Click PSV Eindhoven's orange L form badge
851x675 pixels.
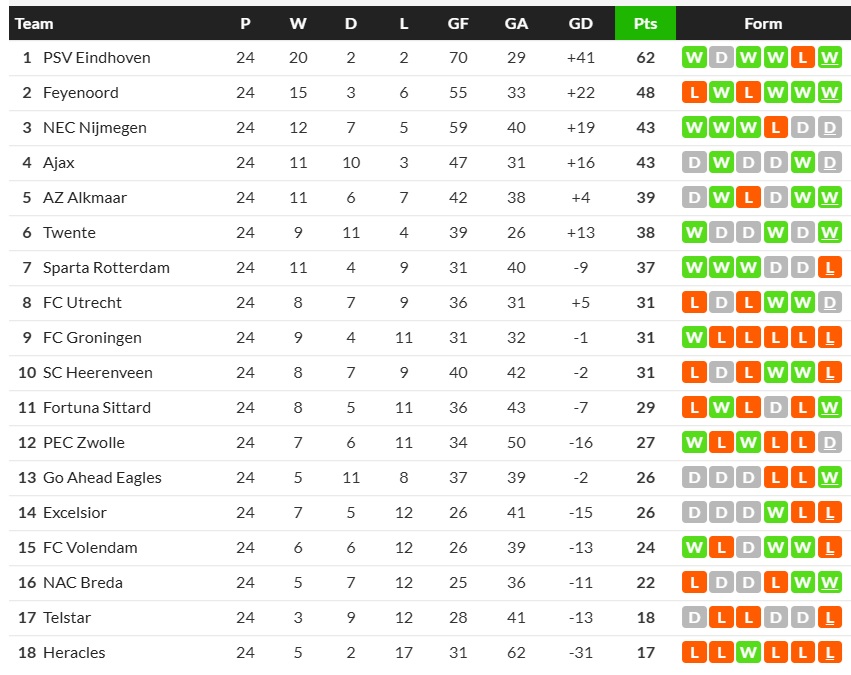[x=802, y=58]
